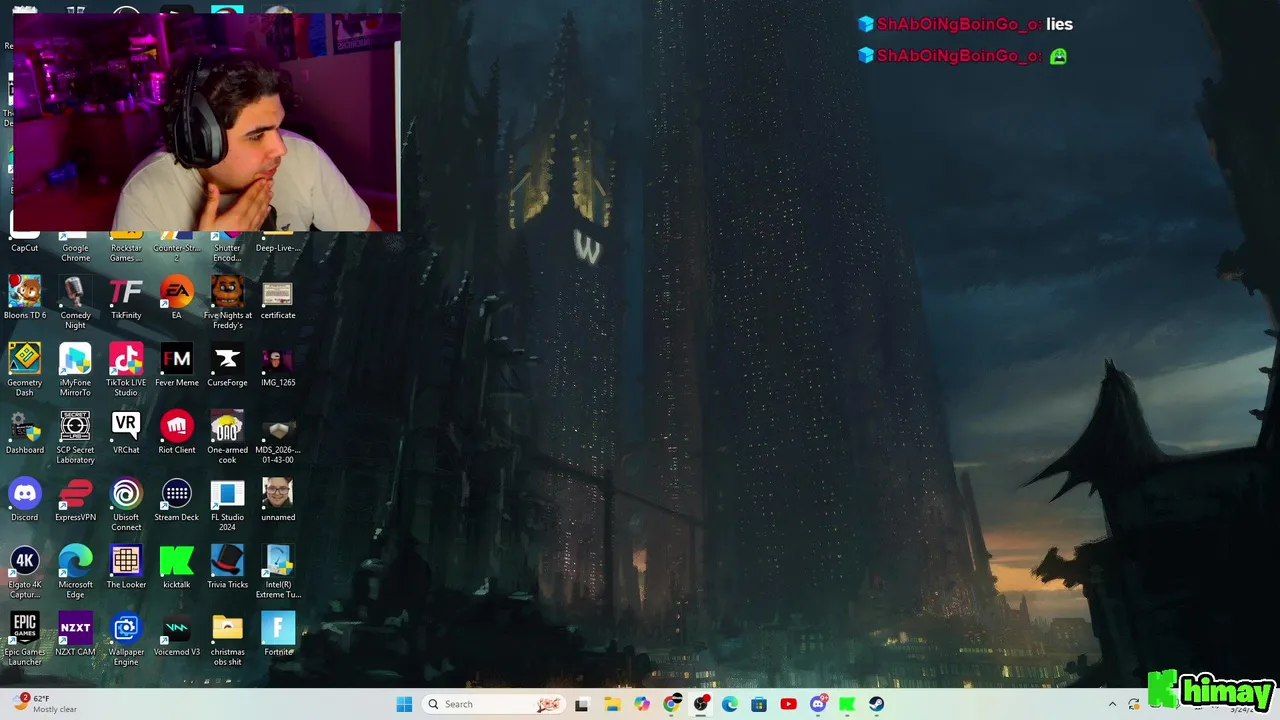This screenshot has height=720, width=1280.
Task: Open the FL Studio 2024 desktop icon
Action: pyautogui.click(x=227, y=494)
